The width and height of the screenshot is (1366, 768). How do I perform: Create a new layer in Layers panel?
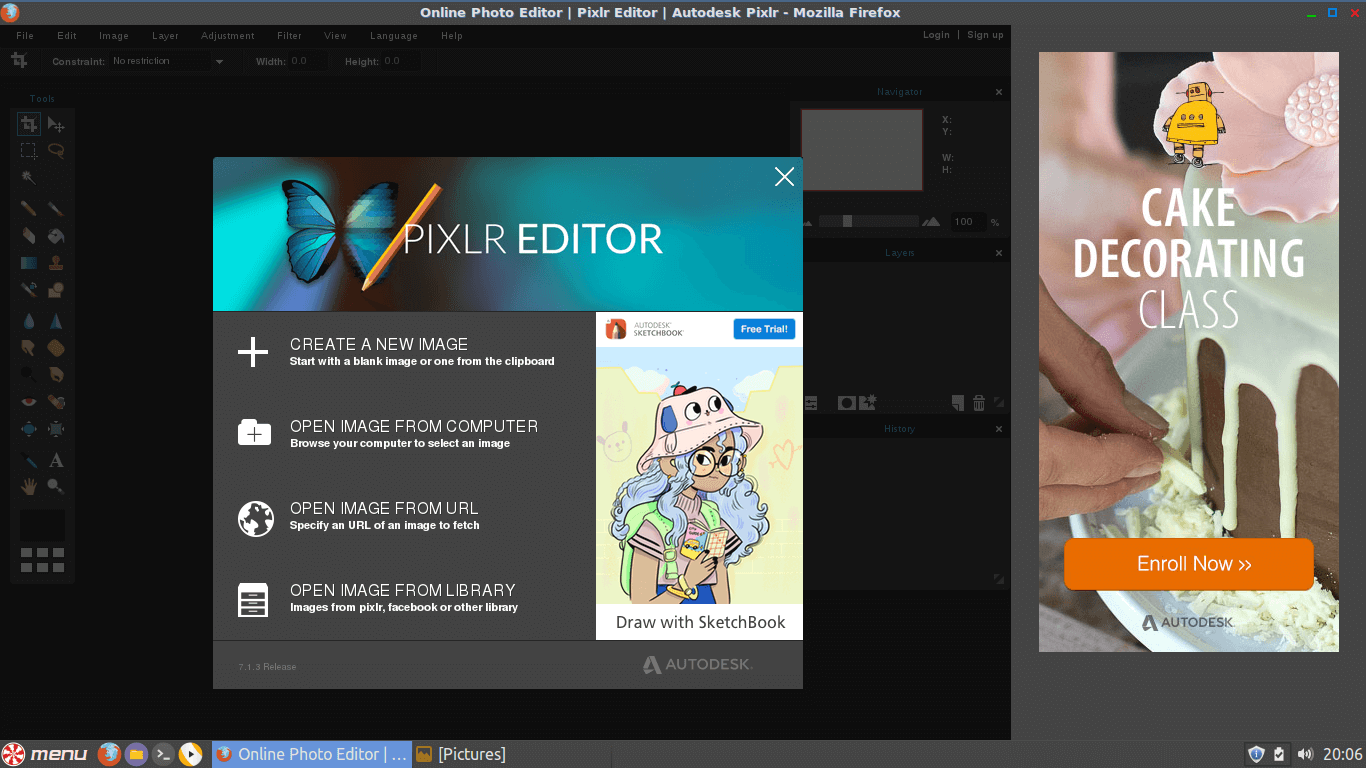click(x=958, y=403)
